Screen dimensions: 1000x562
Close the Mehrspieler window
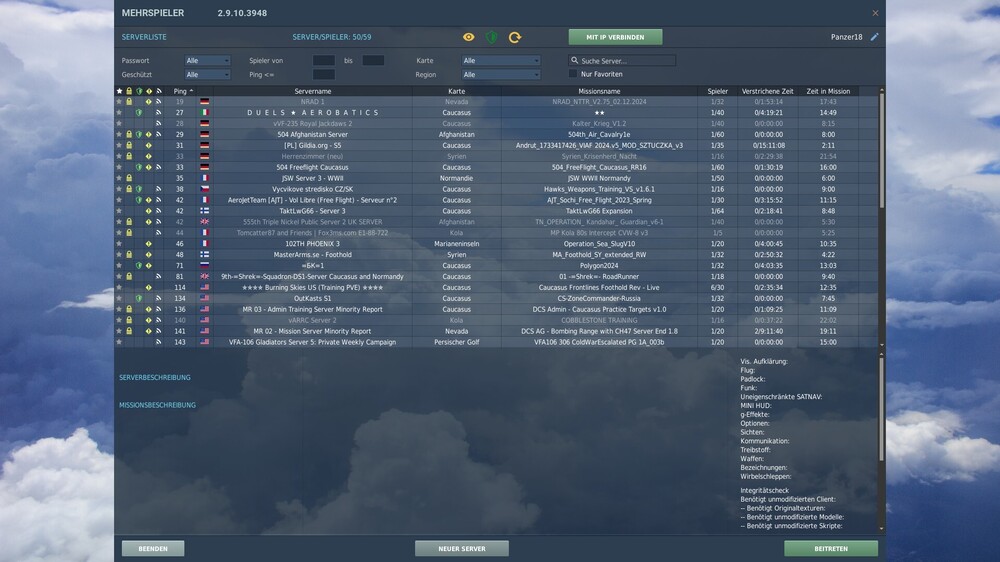[x=875, y=13]
